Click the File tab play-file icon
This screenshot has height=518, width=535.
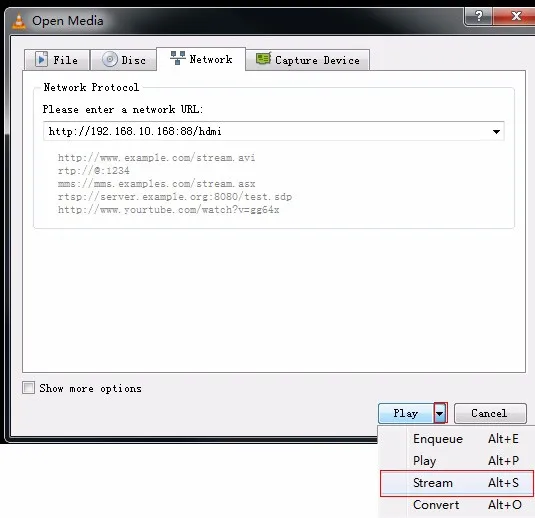(x=42, y=59)
